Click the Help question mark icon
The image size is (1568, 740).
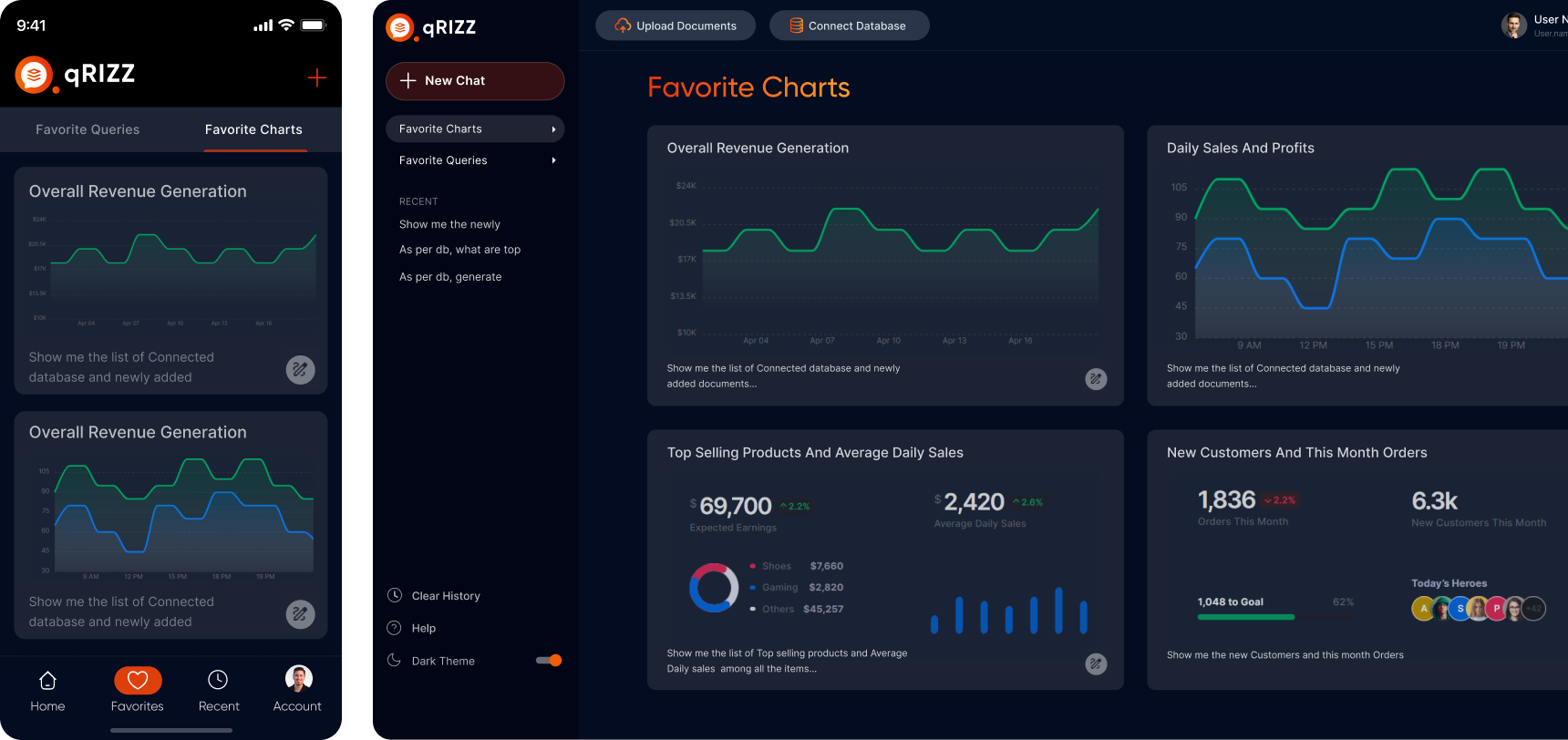[x=395, y=628]
